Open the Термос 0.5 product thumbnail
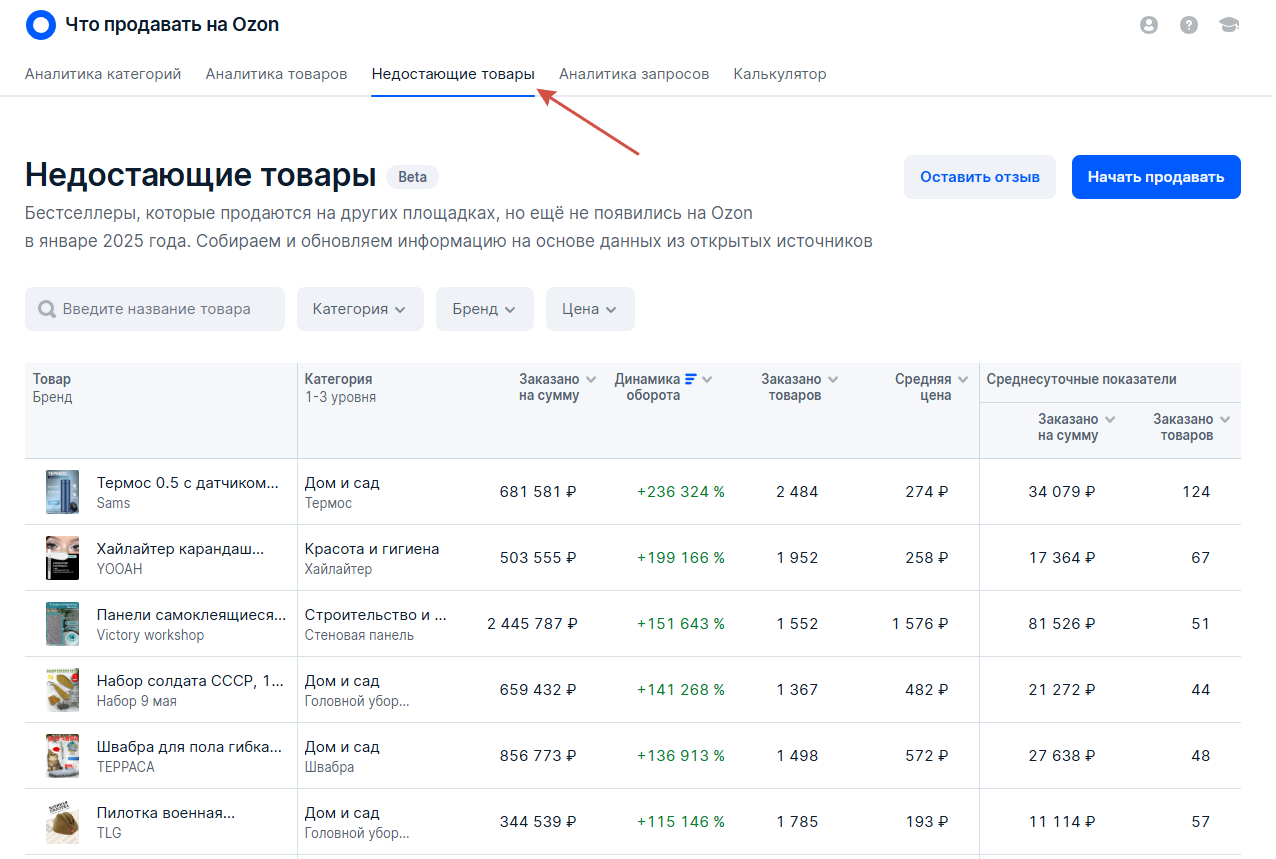Viewport: 1276px width, 859px height. (62, 492)
